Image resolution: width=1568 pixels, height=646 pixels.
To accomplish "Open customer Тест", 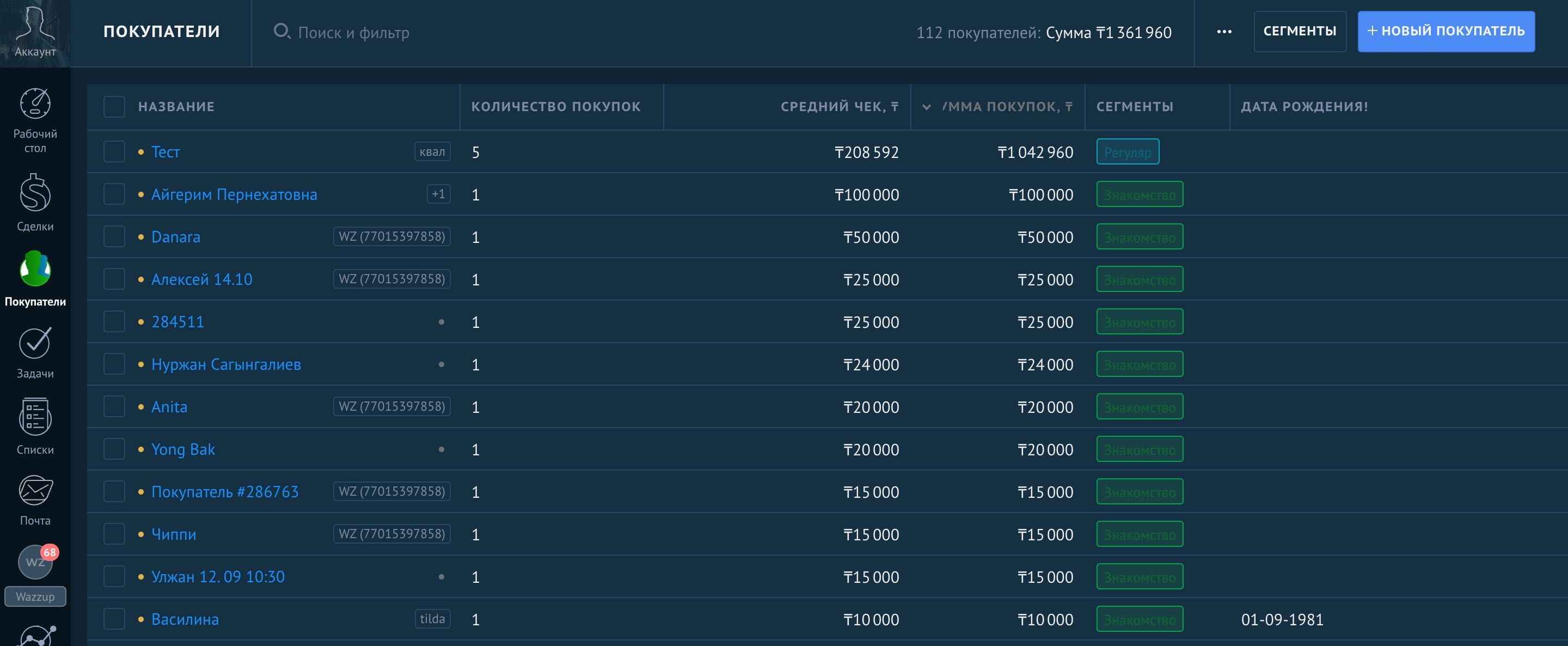I will tap(166, 151).
